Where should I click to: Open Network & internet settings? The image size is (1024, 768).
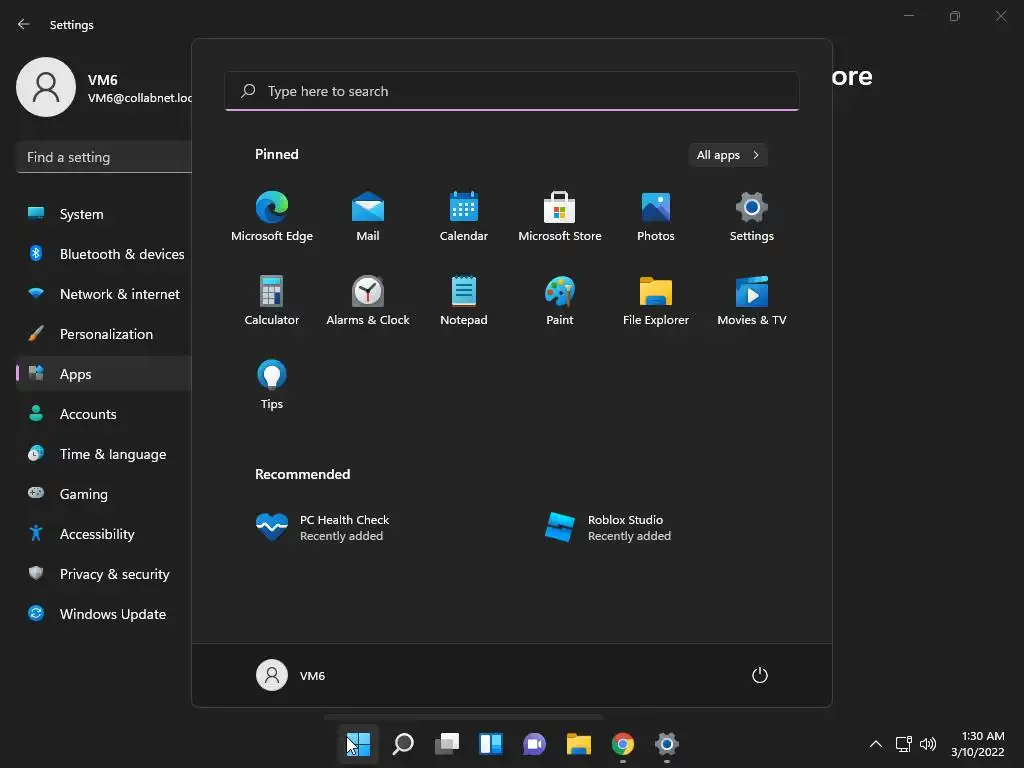coord(103,294)
